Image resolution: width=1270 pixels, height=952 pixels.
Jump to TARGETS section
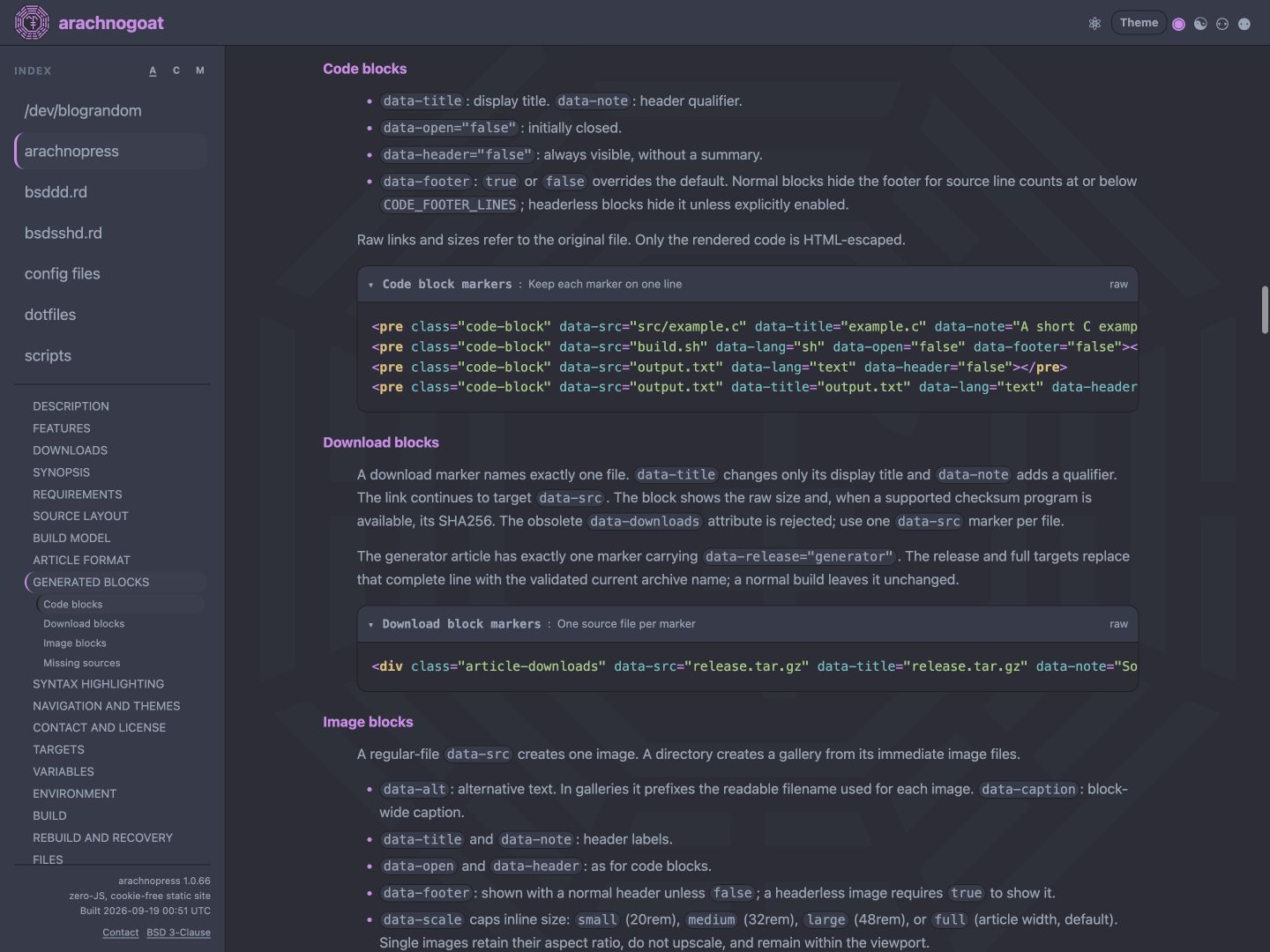[58, 749]
